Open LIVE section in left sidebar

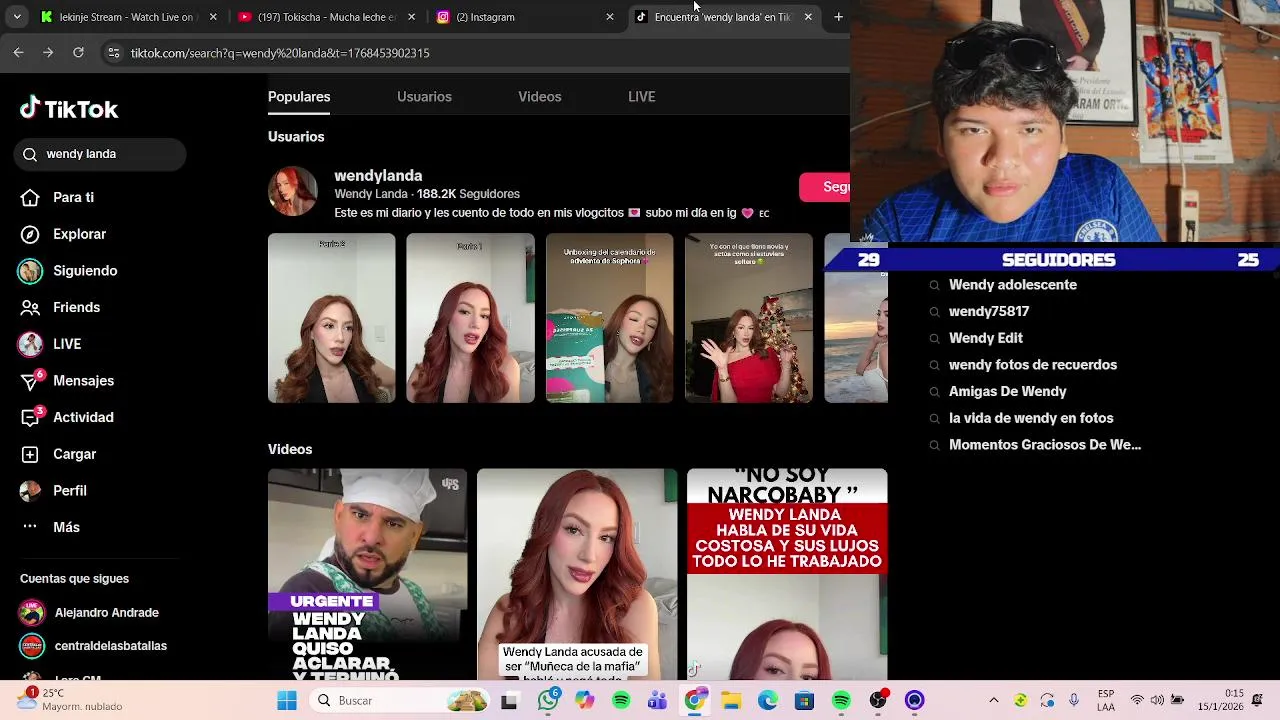click(x=51, y=344)
